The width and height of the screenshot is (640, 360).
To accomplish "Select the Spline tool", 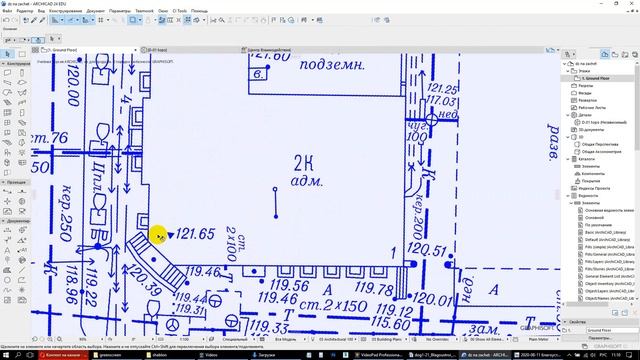I will pyautogui.click(x=7, y=290).
